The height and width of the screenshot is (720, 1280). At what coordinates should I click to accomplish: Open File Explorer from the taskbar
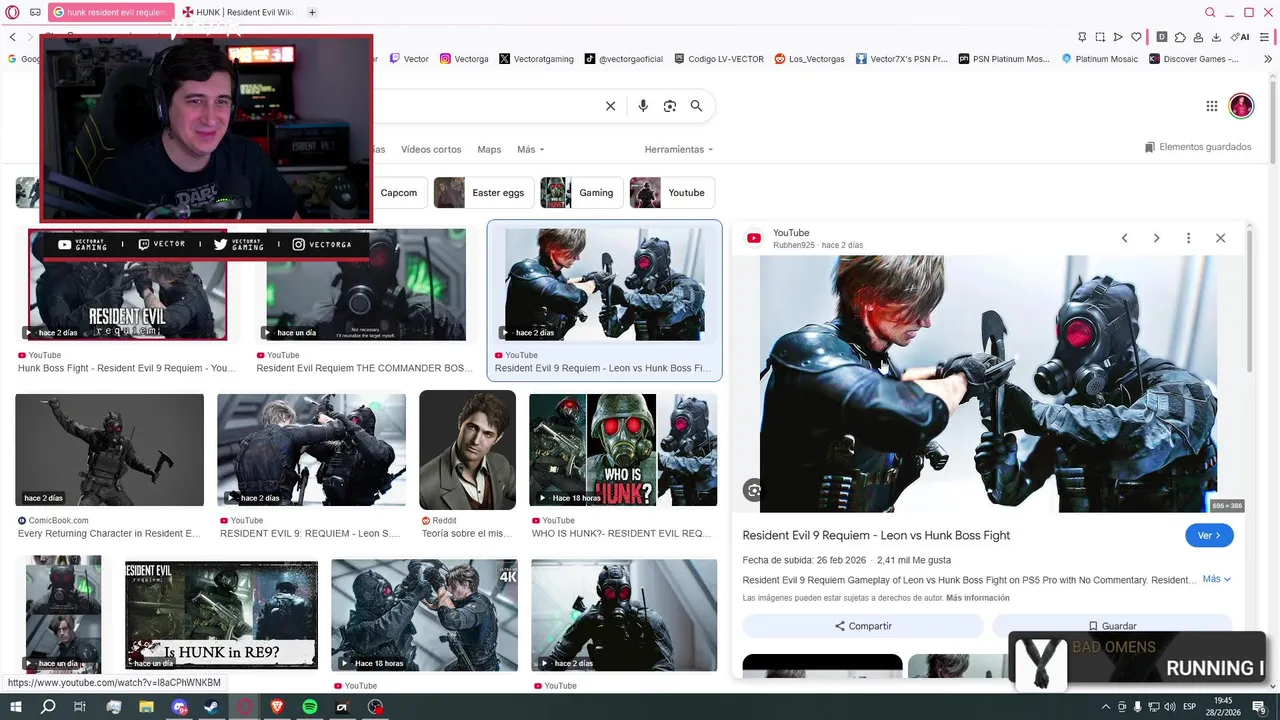(147, 707)
